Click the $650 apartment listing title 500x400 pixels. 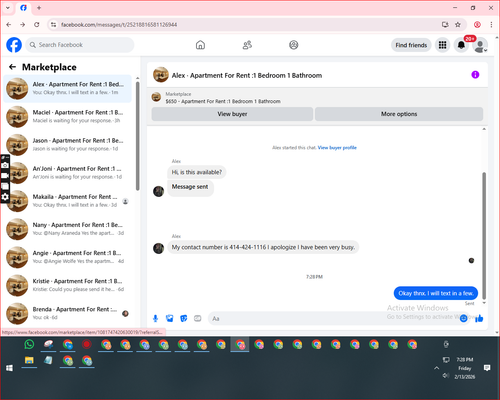(223, 101)
